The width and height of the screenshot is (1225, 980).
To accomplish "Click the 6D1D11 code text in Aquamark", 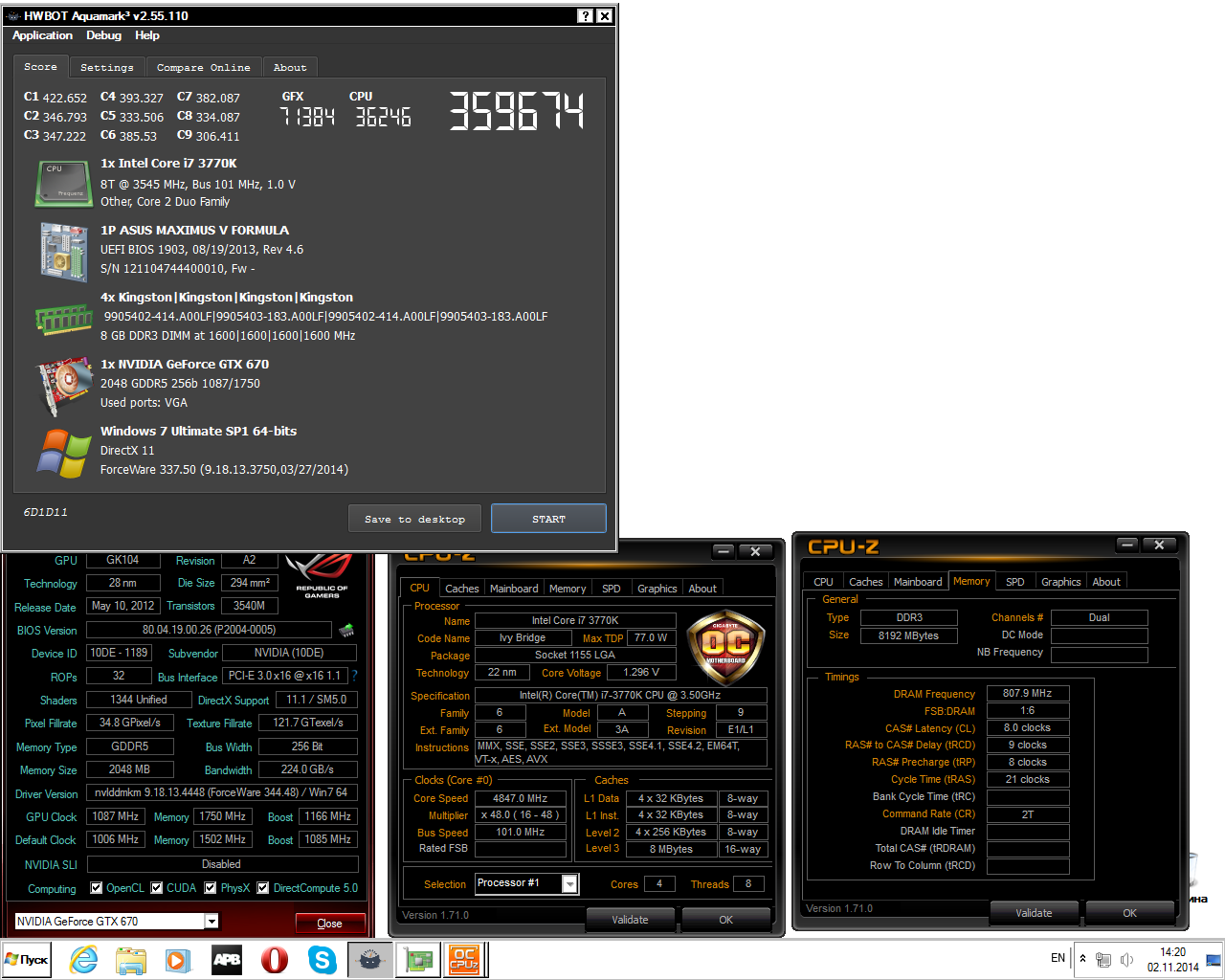I will pyautogui.click(x=46, y=512).
